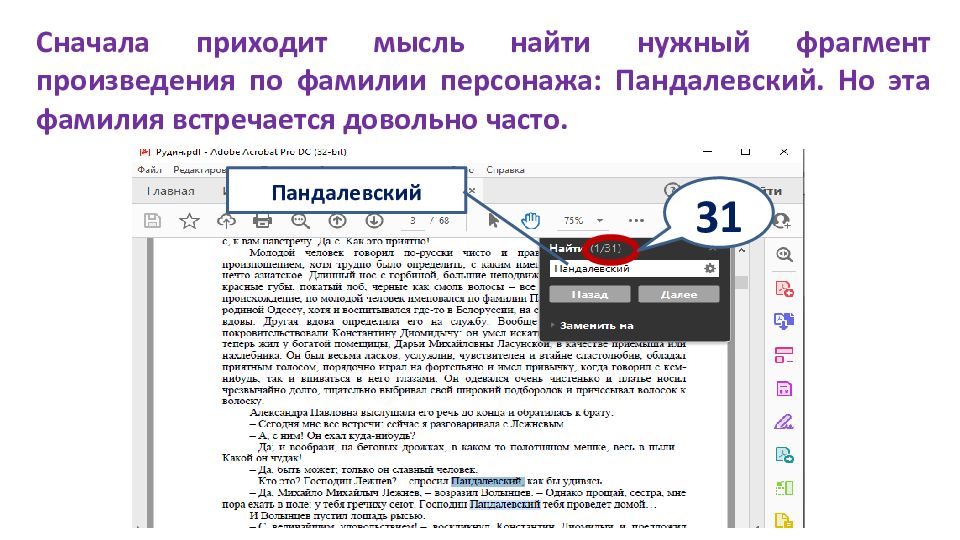
Task: Open the find settings gear icon
Action: point(710,268)
